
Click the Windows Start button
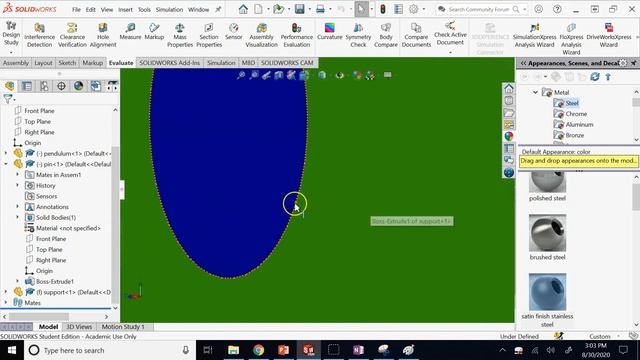[x=12, y=350]
